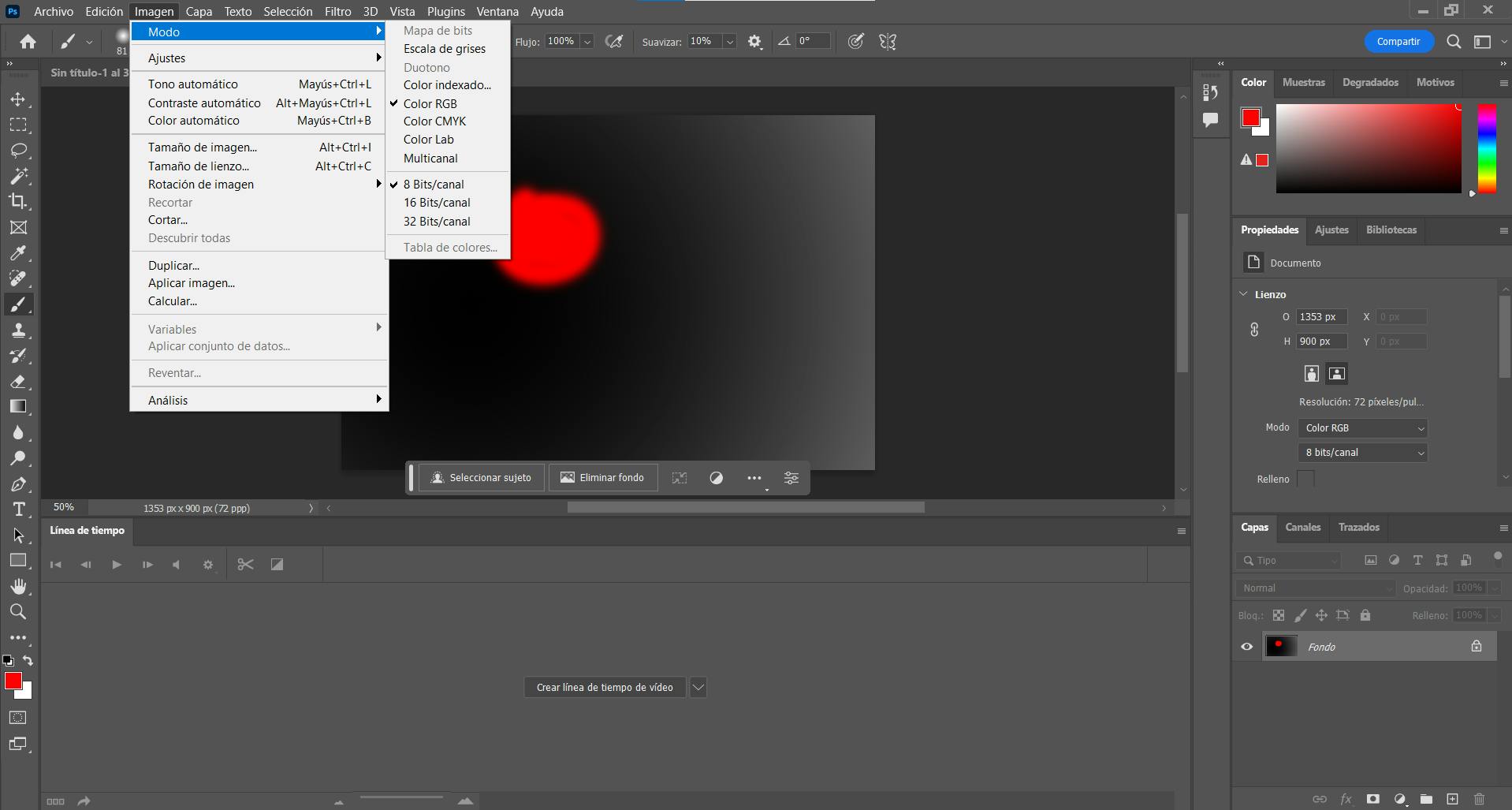Choose Tamaño de imagen from menu
Image resolution: width=1512 pixels, height=810 pixels.
click(x=259, y=147)
